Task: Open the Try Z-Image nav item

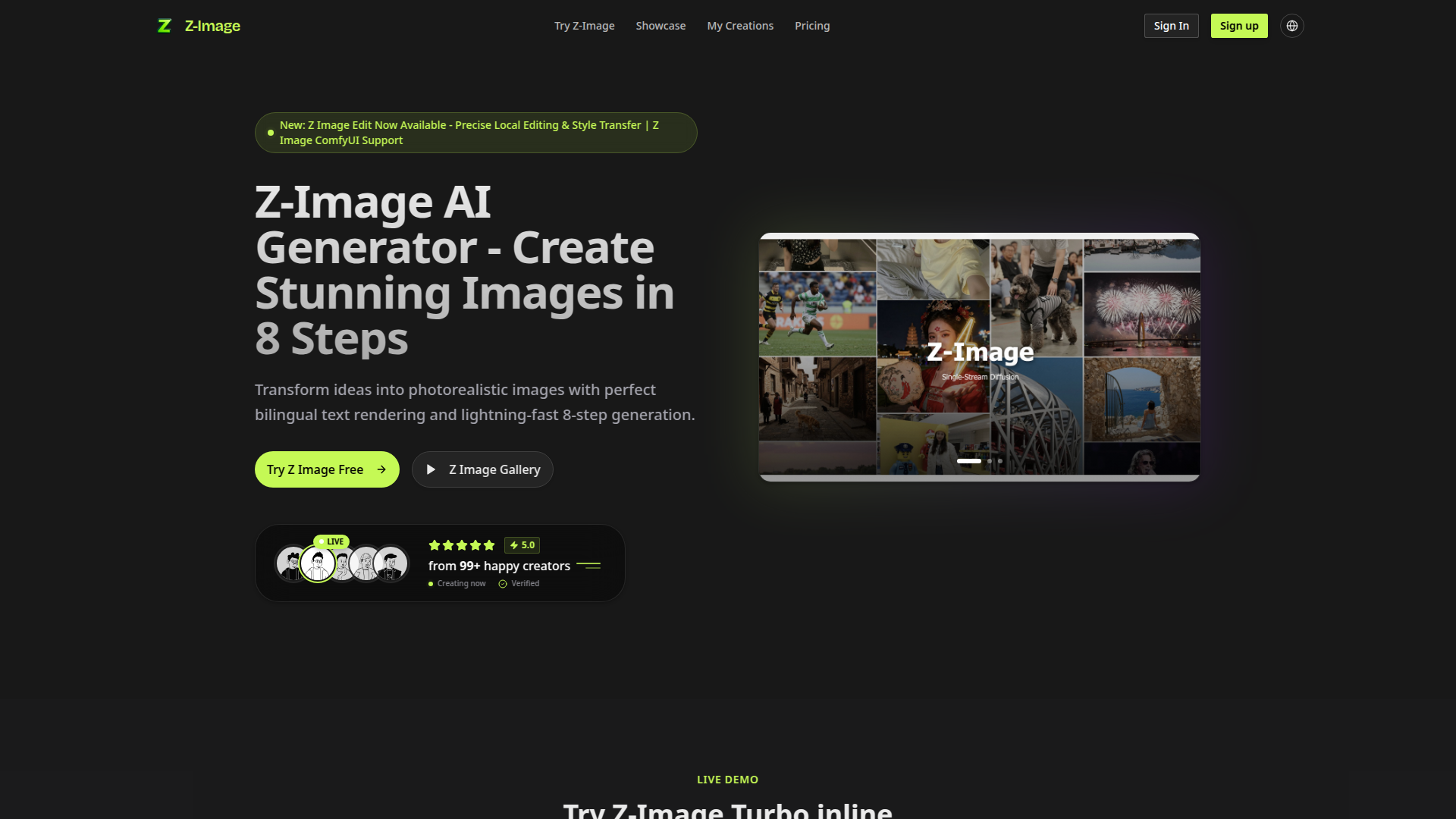Action: [x=584, y=26]
